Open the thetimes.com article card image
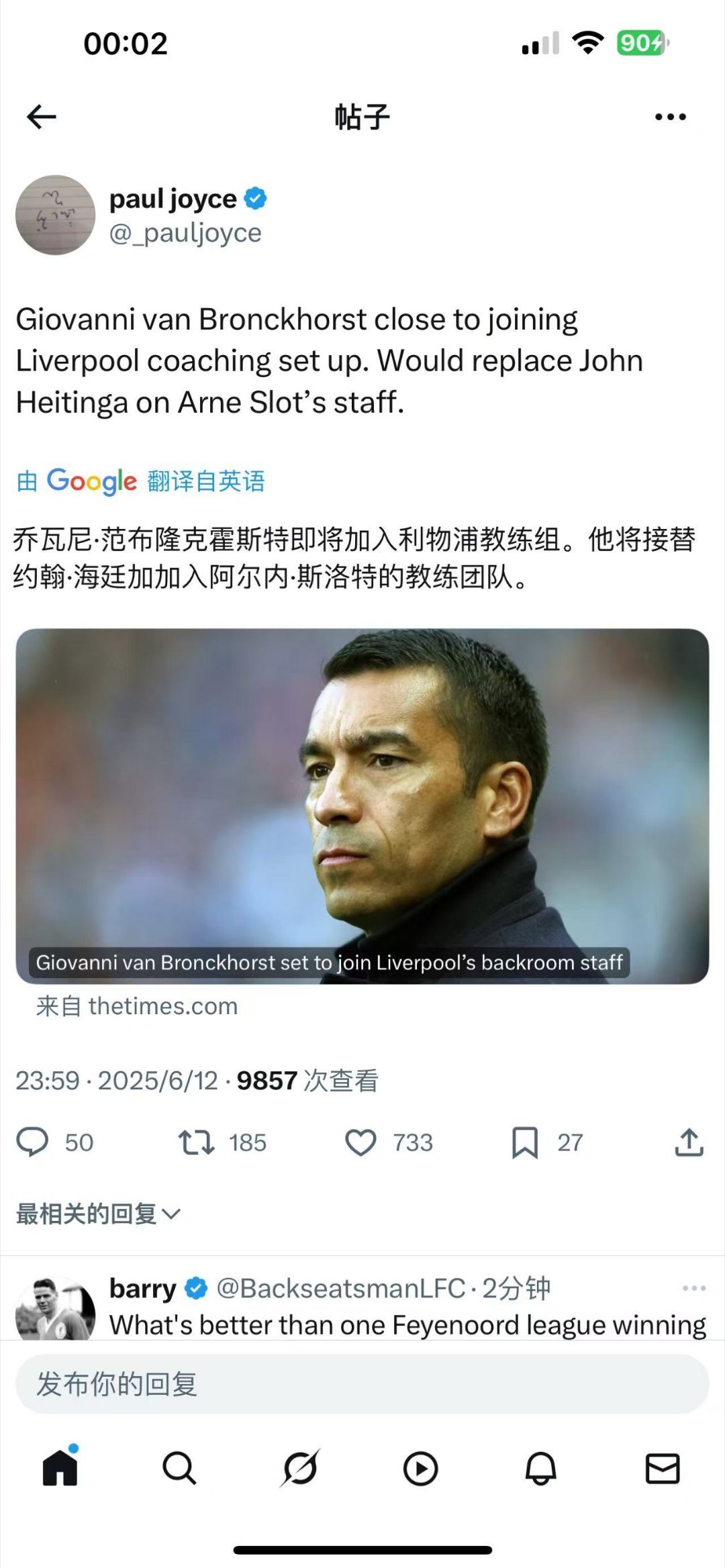 coord(362,806)
